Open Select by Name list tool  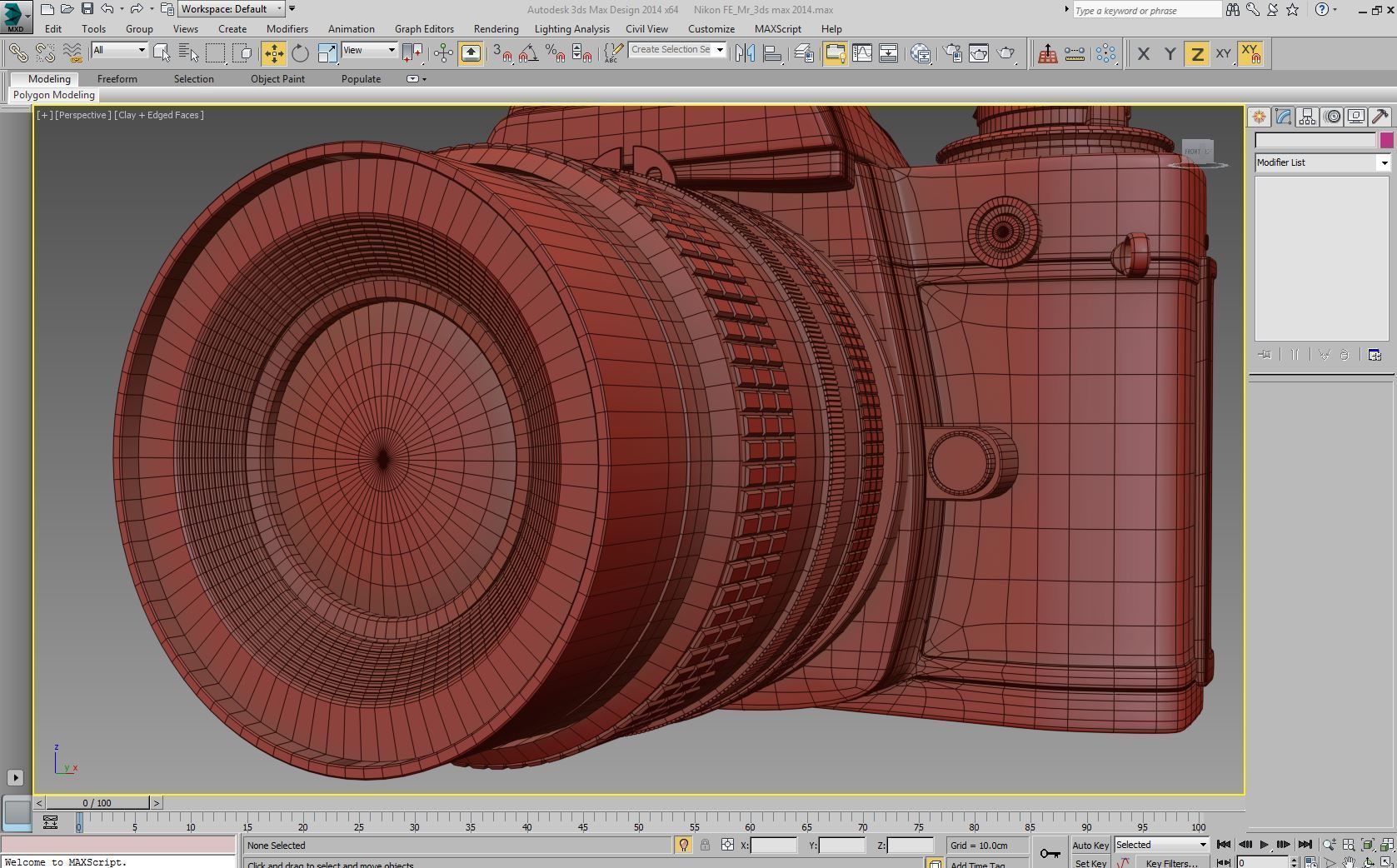coord(188,53)
